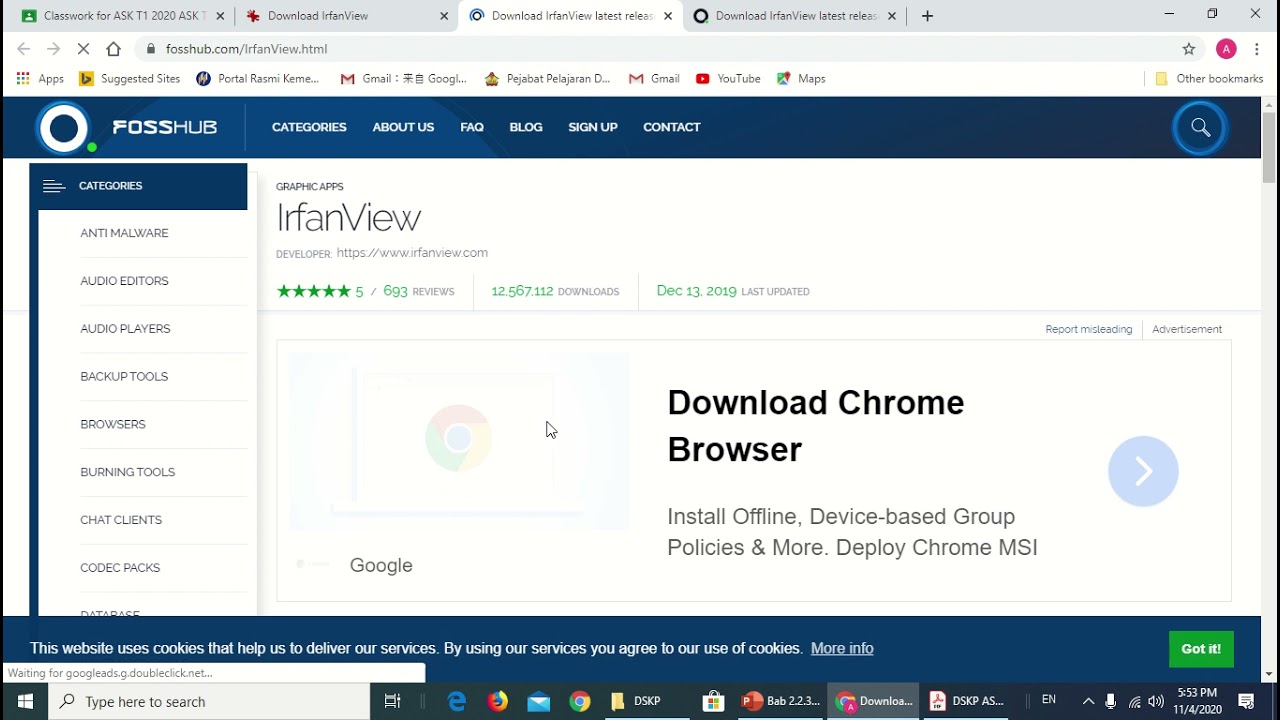Switch to the last Download IrfanView latest release tab
1280x720 pixels.
794,16
